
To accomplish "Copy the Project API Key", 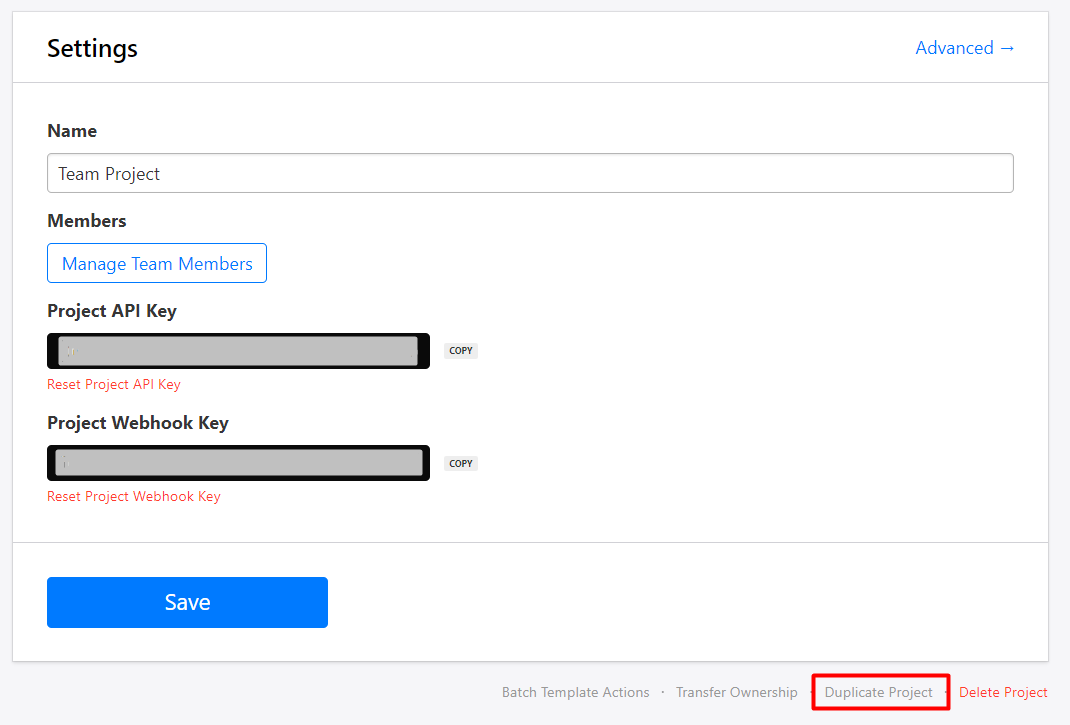I will coord(461,351).
